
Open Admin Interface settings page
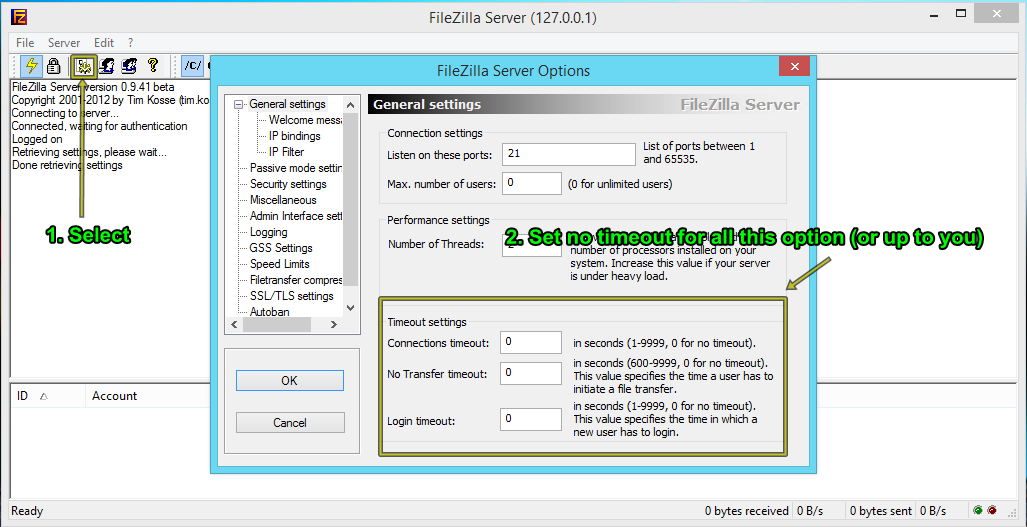pyautogui.click(x=296, y=216)
